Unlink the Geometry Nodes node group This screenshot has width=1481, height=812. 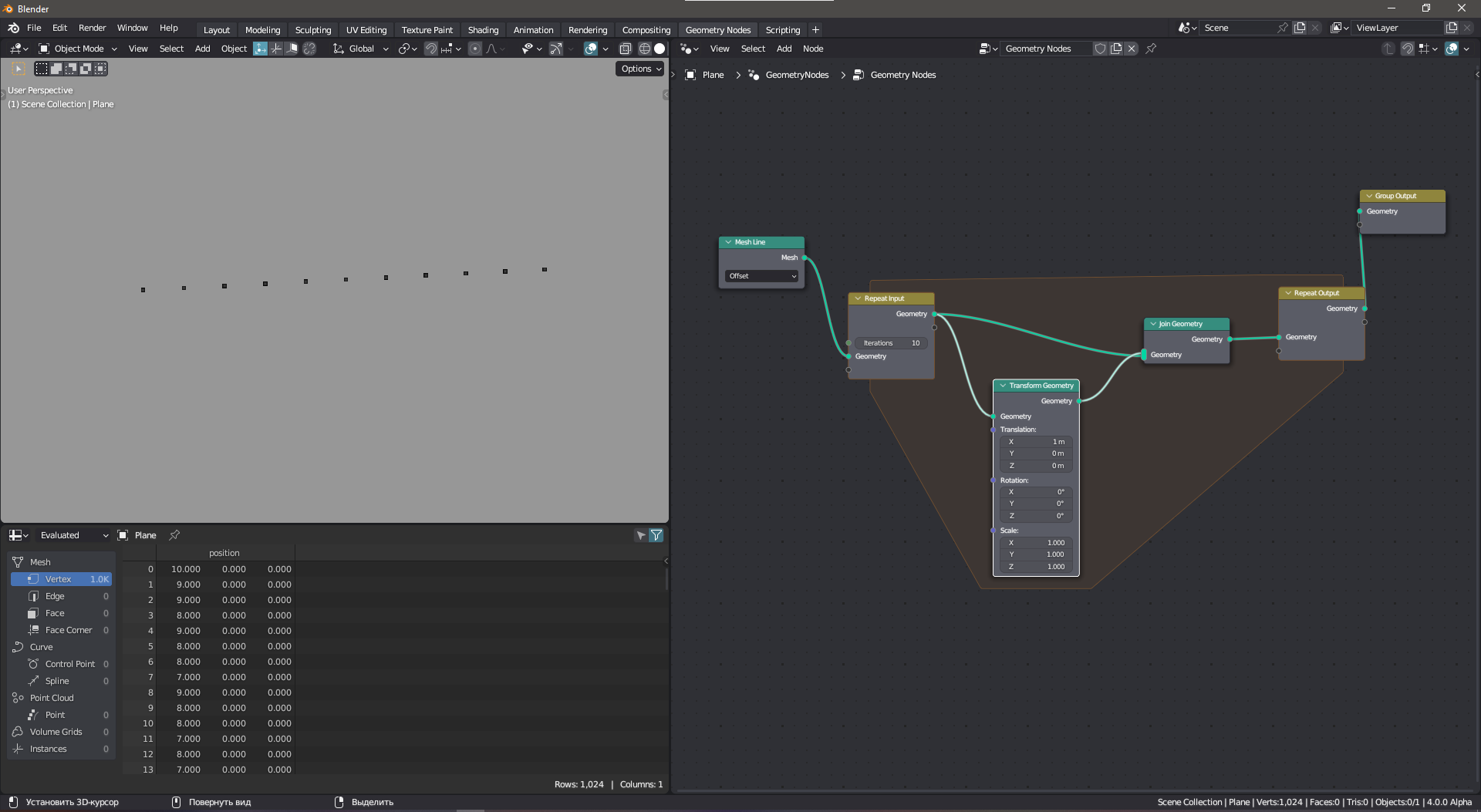(x=1132, y=49)
